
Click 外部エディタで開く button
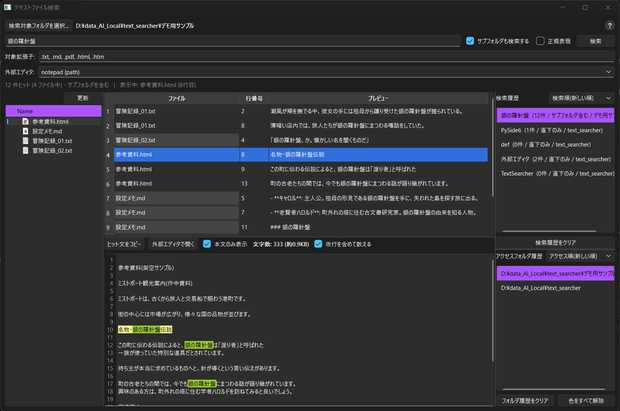[173, 244]
